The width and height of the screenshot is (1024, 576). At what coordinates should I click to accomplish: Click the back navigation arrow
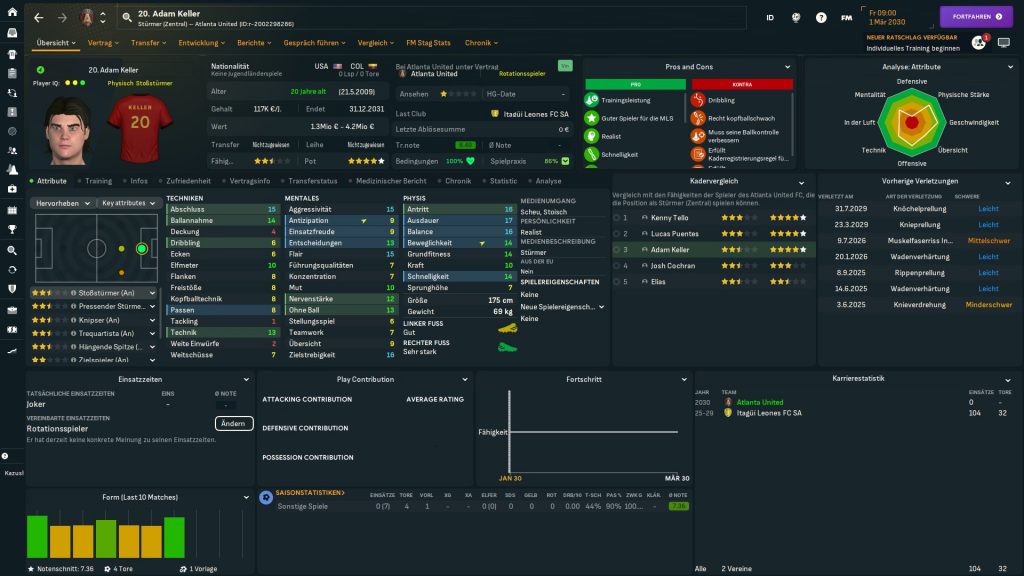point(39,17)
